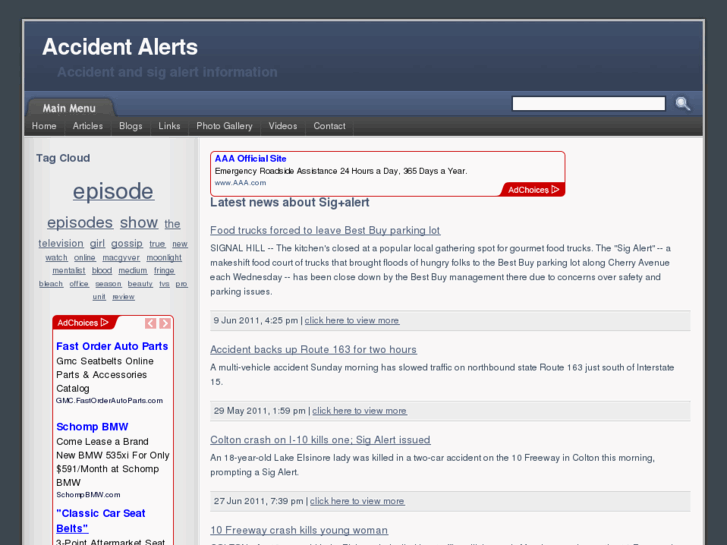
Task: Open the Blogs menu item
Action: click(131, 126)
